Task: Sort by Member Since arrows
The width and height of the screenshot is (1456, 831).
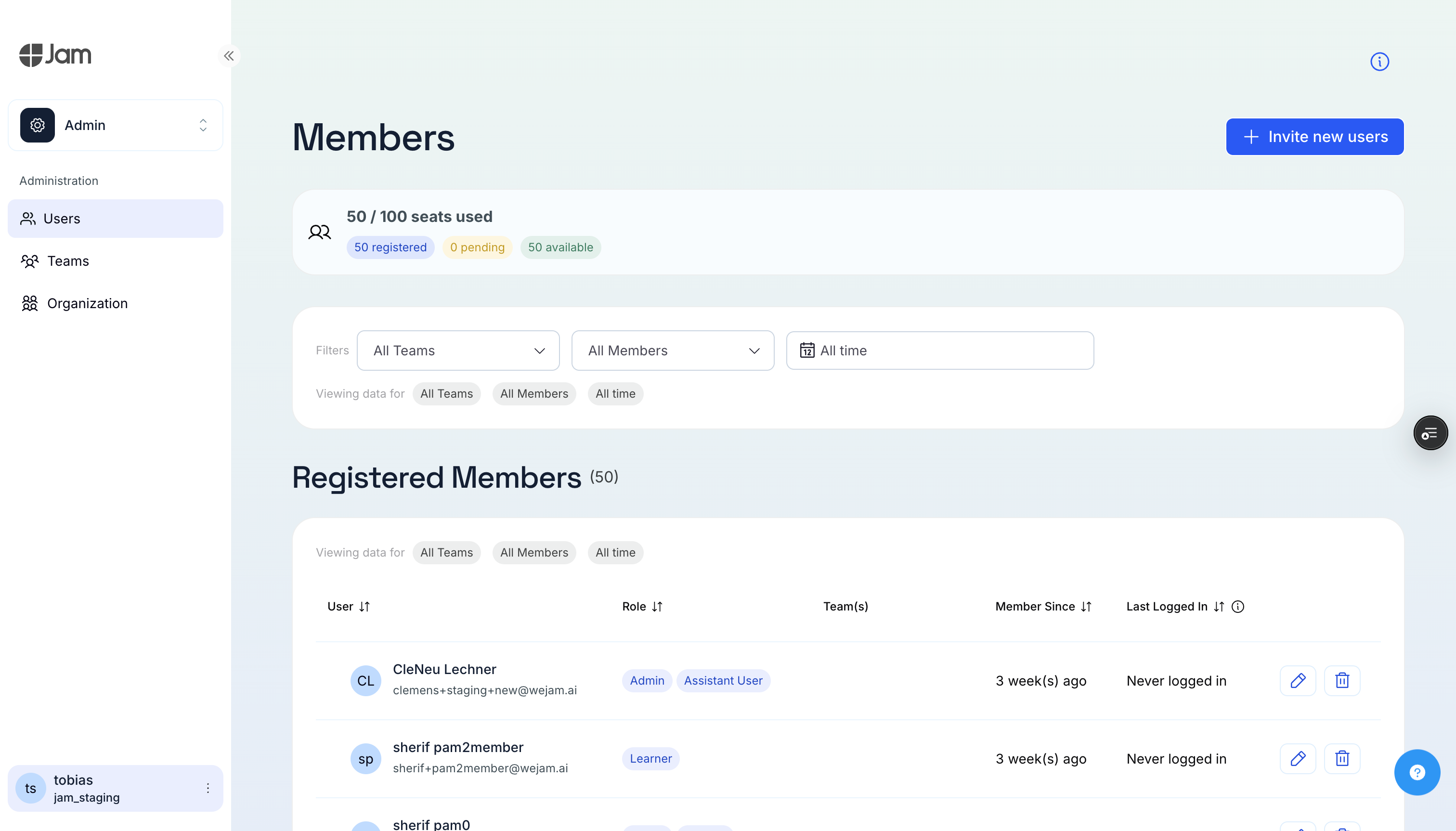Action: click(1086, 607)
